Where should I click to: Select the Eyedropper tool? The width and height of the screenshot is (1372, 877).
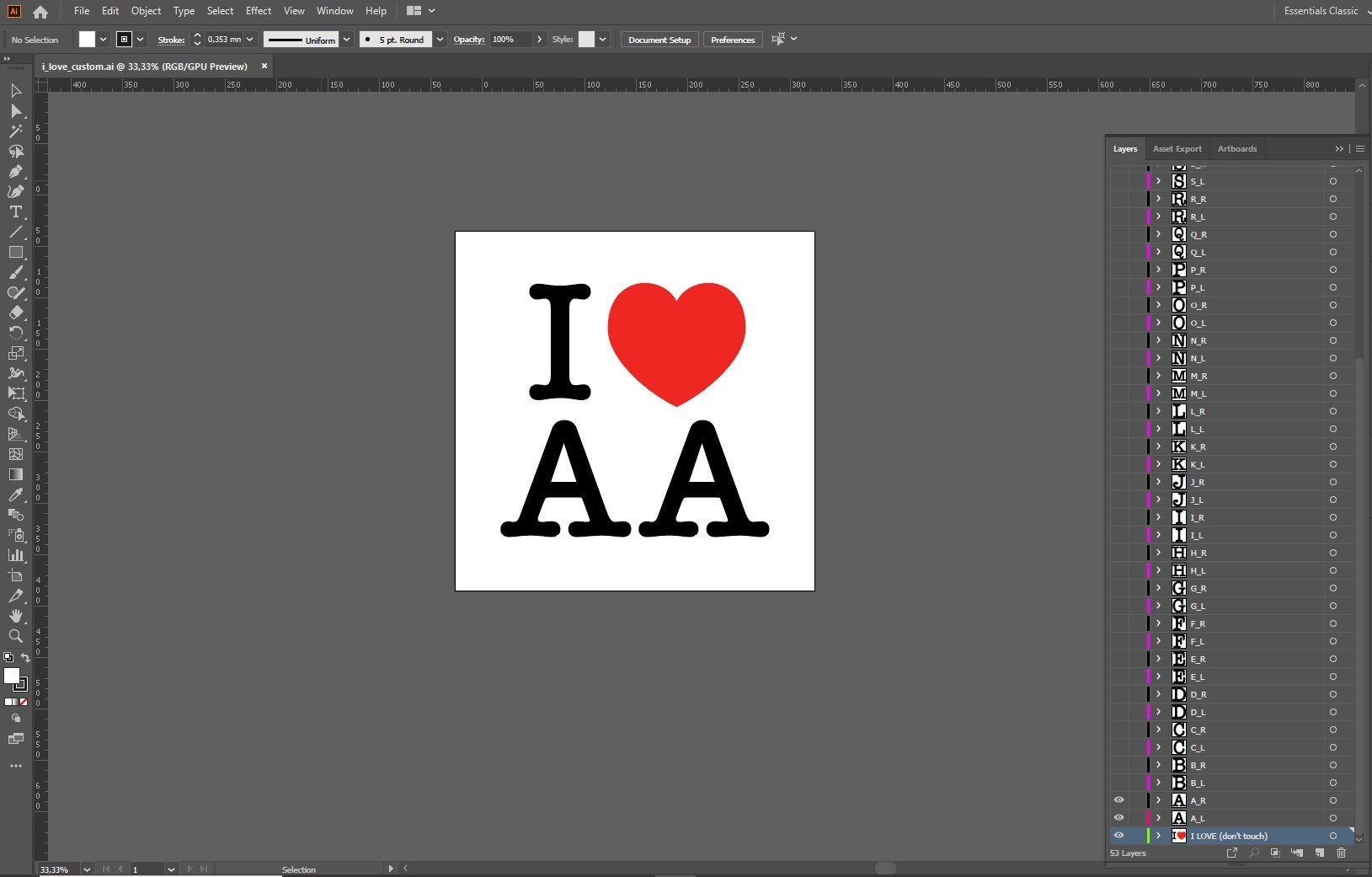click(15, 495)
